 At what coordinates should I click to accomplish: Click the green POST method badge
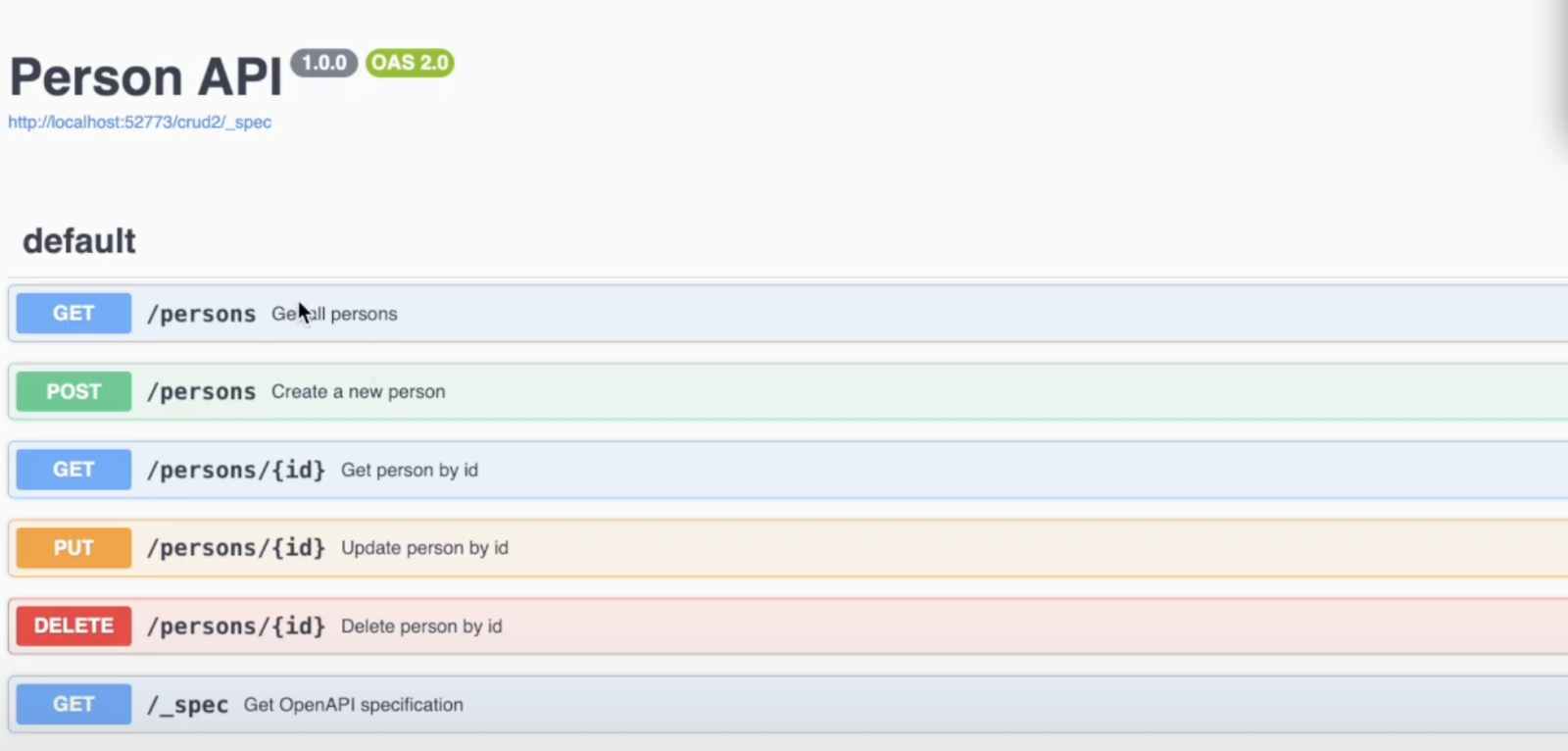tap(73, 391)
